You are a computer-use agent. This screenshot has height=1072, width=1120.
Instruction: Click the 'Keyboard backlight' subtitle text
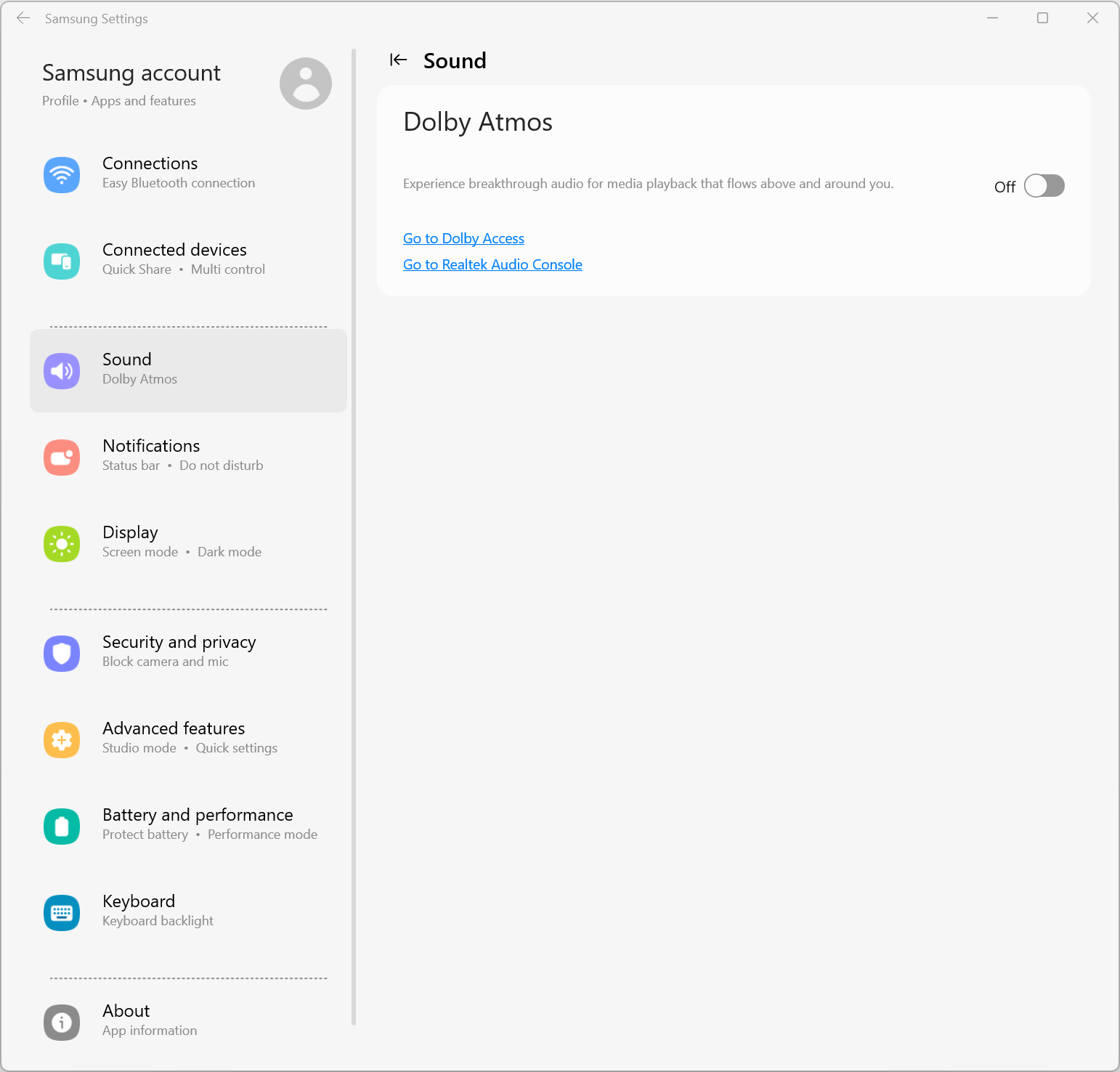pos(158,921)
